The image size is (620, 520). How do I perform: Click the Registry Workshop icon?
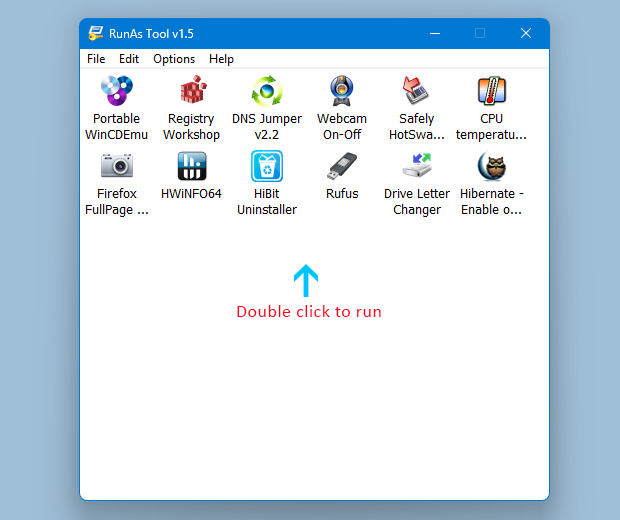(191, 92)
